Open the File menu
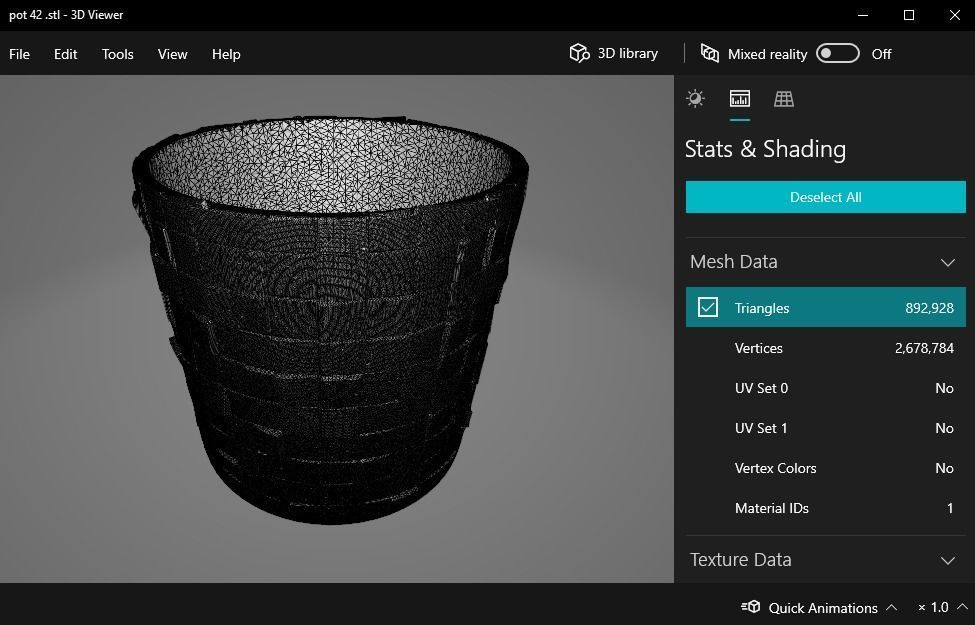This screenshot has height=625, width=975. 20,54
